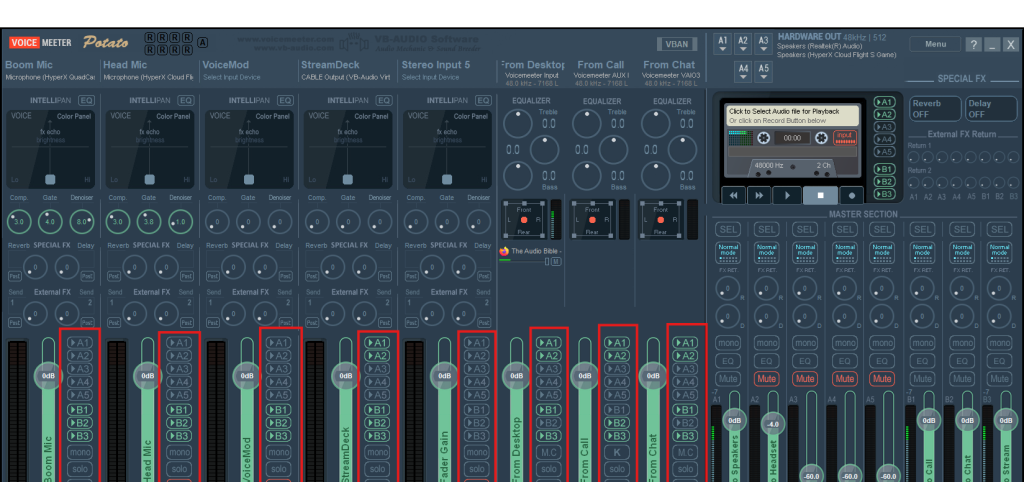Select the A1 bus with its SEL button

point(728,229)
